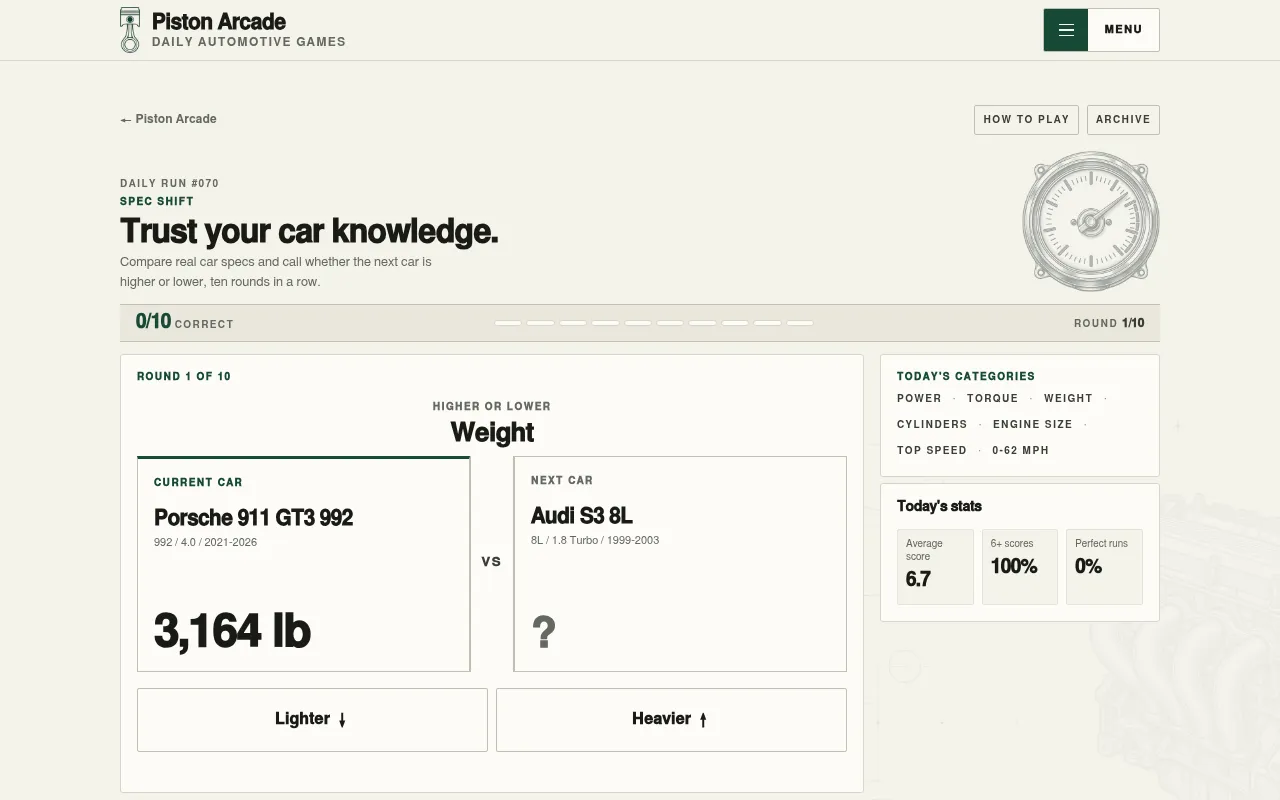Image resolution: width=1280 pixels, height=800 pixels.
Task: Click the speedometer gauge illustration
Action: 1091,221
